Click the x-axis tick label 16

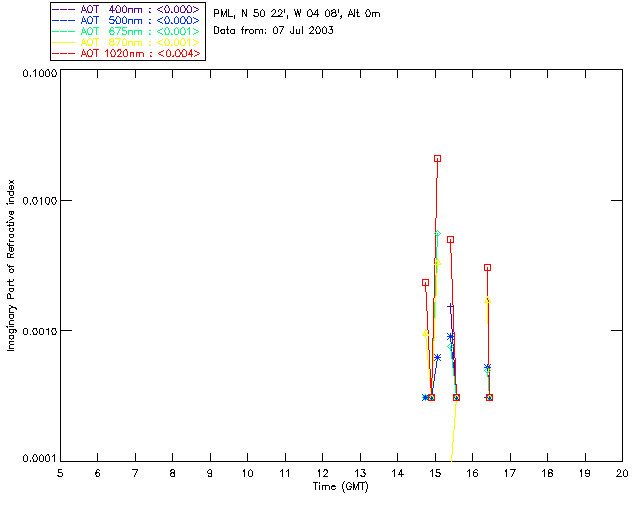click(x=473, y=473)
